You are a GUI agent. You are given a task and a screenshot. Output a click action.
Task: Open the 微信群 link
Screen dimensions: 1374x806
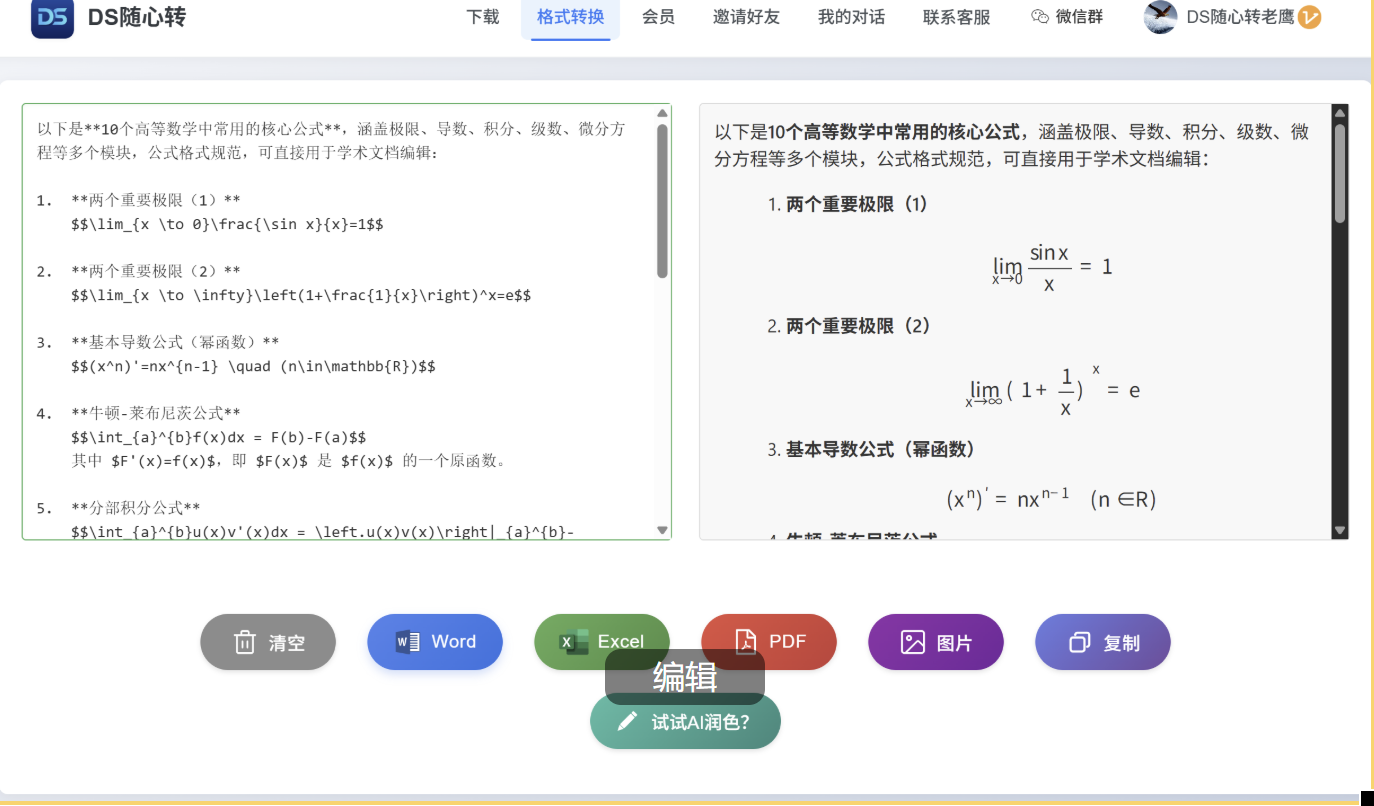click(1067, 17)
